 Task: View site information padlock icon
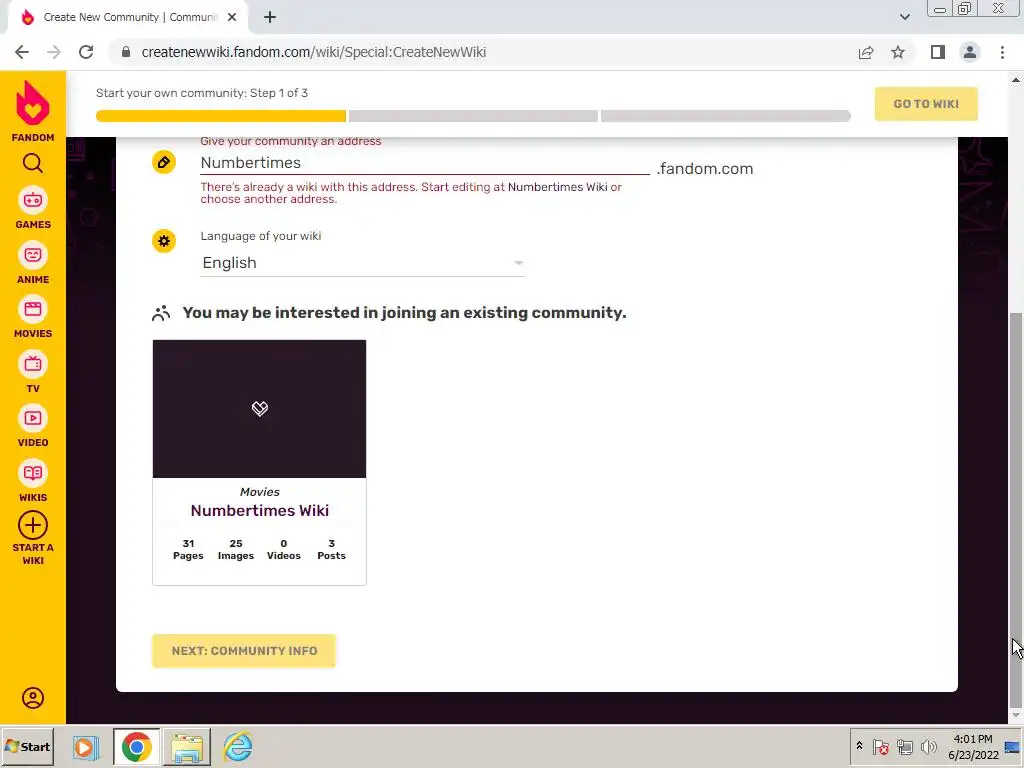click(126, 52)
